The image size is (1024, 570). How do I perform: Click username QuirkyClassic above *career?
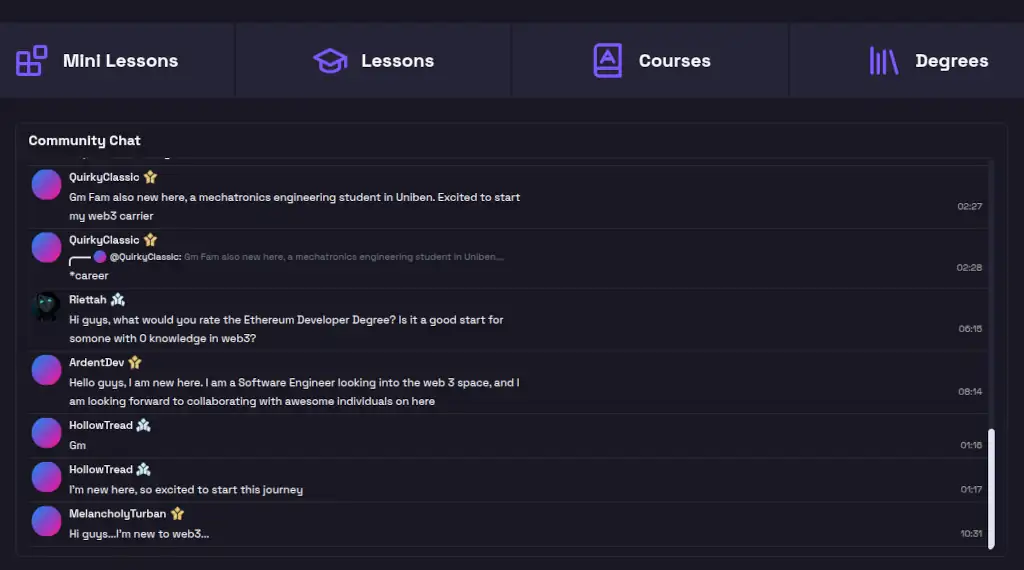coord(104,240)
